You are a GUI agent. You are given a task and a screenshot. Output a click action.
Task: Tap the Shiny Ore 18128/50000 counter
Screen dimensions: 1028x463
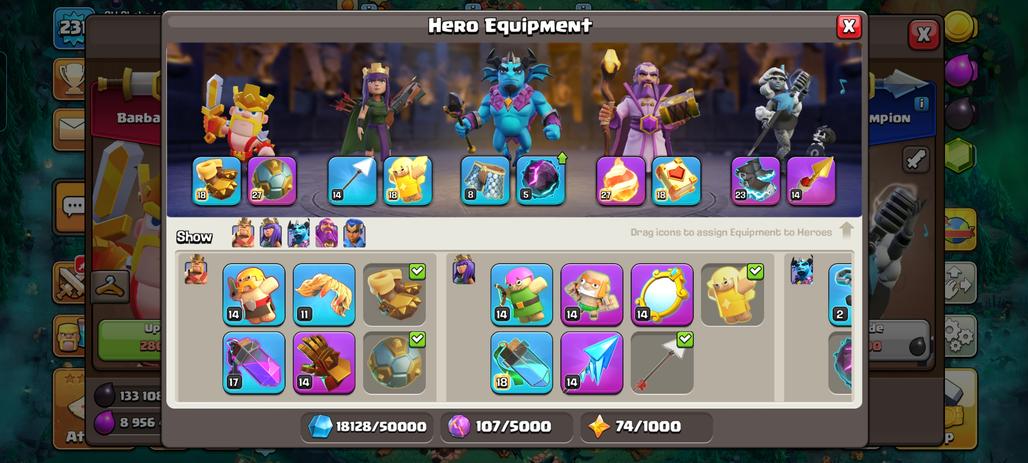click(x=367, y=427)
